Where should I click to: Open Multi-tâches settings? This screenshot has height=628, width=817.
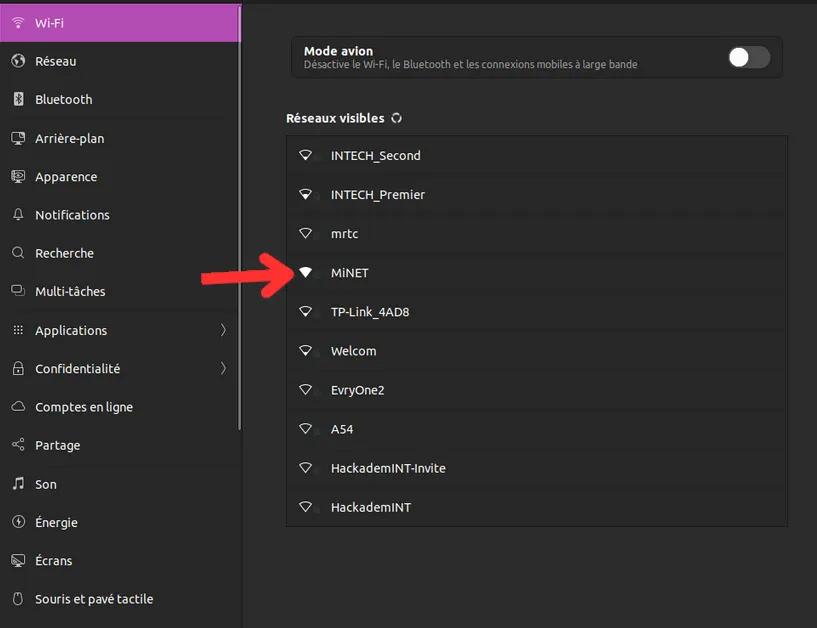point(120,291)
